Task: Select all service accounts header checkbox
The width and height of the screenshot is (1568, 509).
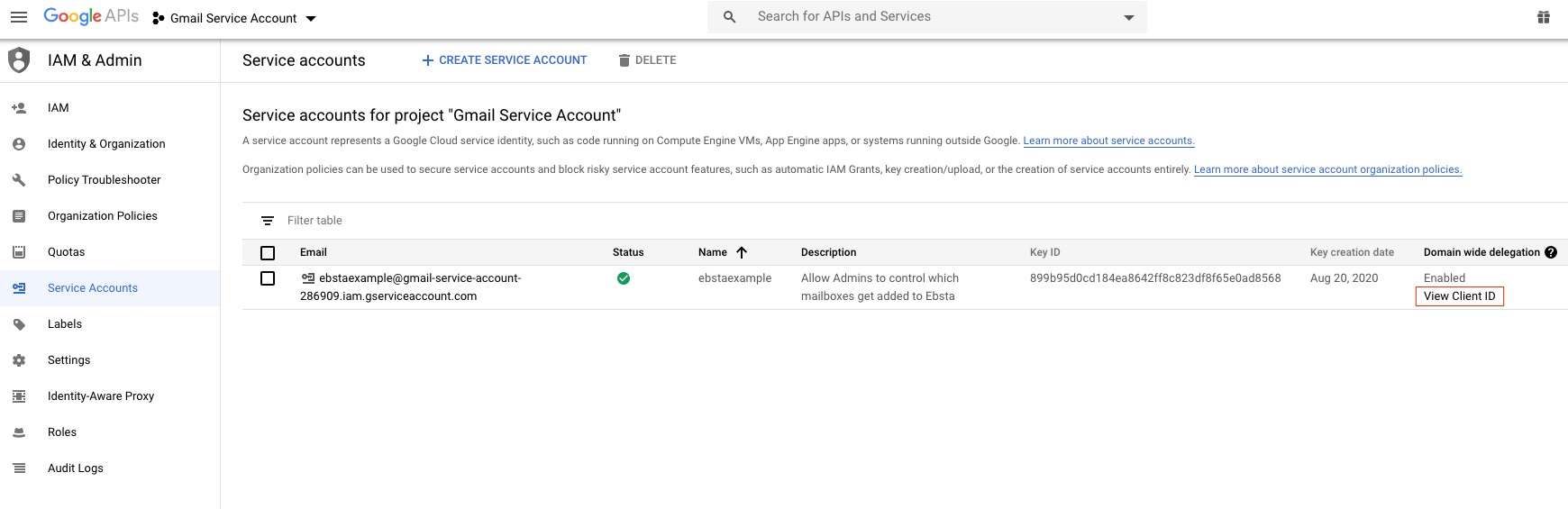Action: (268, 253)
